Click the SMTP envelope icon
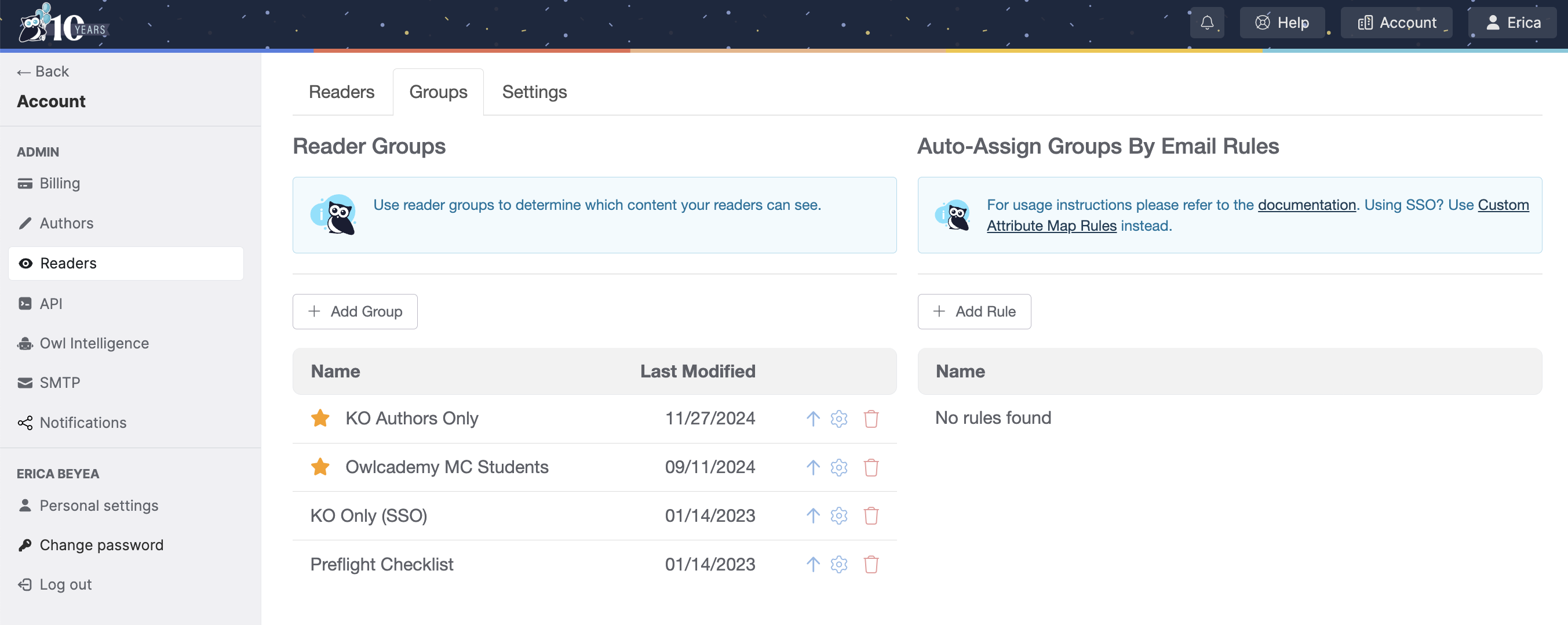Viewport: 1568px width, 625px height. click(x=24, y=383)
